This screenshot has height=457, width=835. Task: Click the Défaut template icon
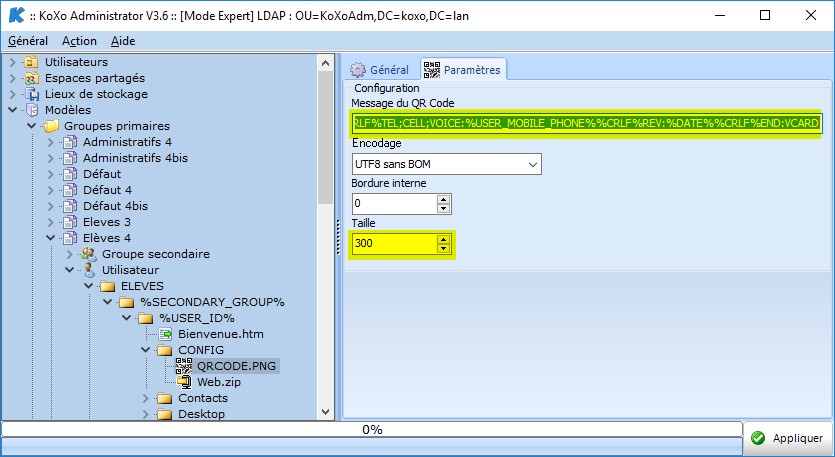pos(70,174)
